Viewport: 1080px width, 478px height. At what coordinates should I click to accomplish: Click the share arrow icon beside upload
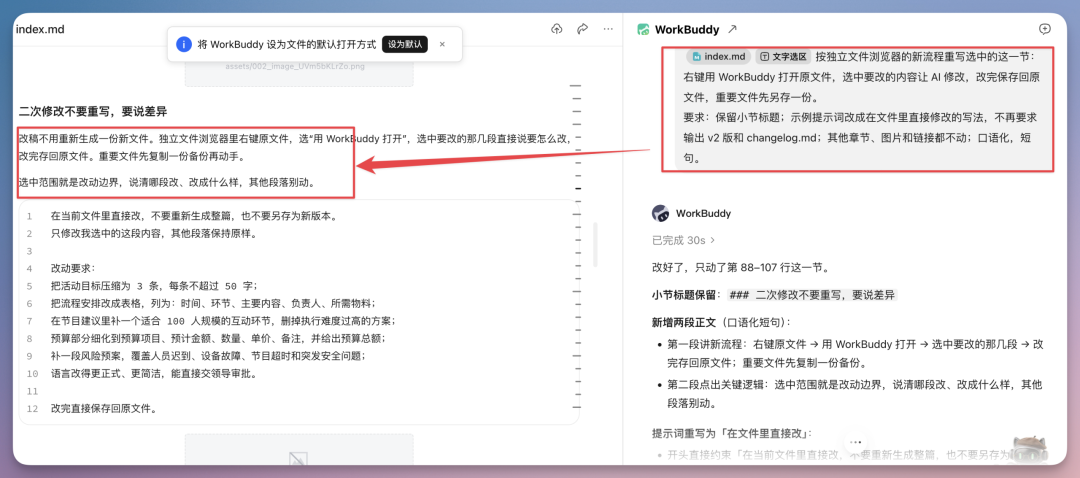click(x=582, y=29)
